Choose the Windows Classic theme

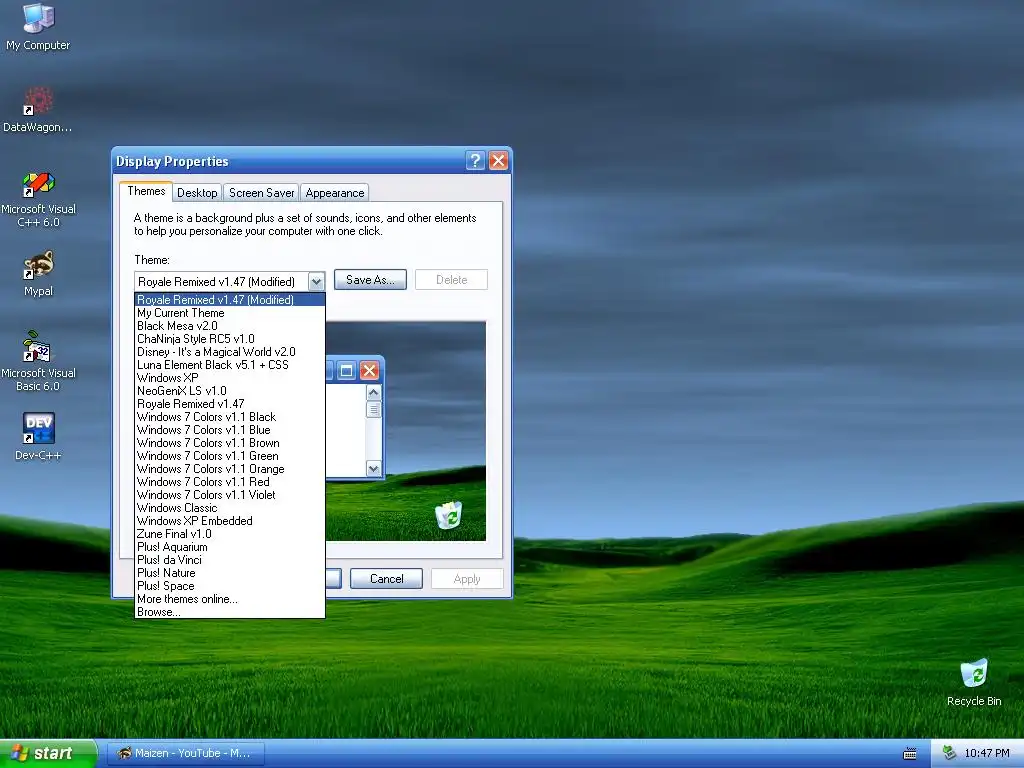(230, 508)
